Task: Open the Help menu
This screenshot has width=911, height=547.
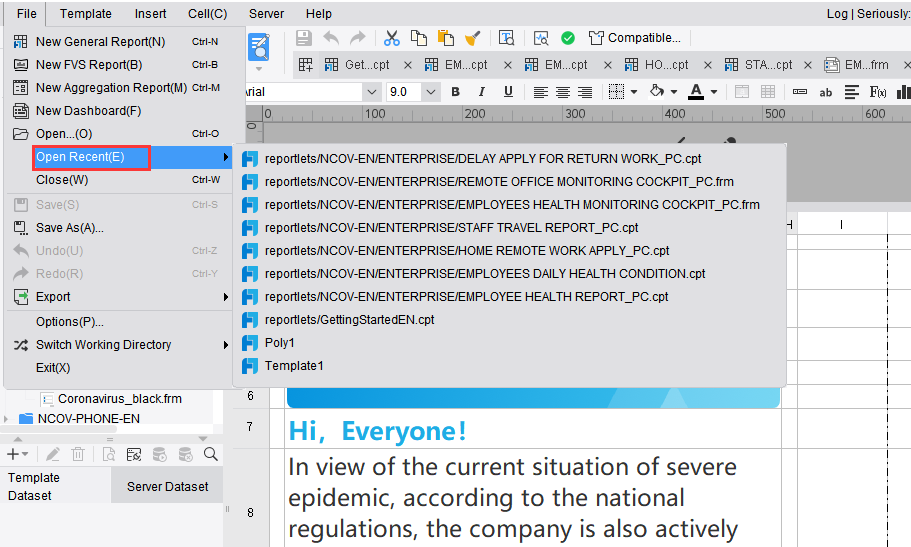Action: tap(318, 13)
